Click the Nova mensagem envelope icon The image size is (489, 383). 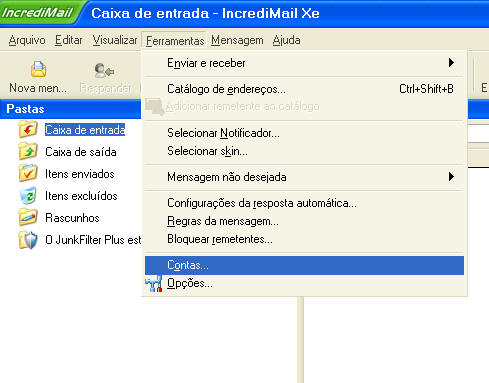pos(38,69)
